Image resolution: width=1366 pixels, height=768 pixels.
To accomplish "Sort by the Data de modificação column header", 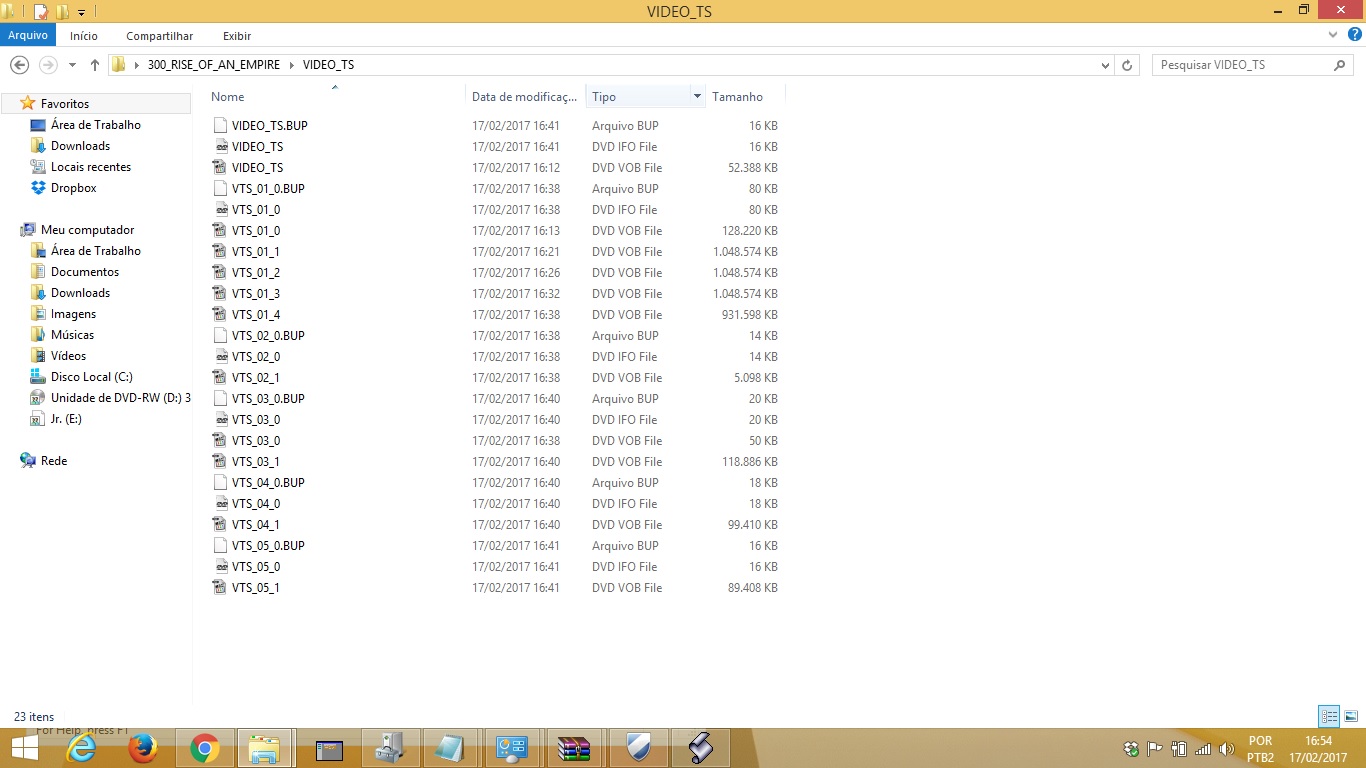I will 525,97.
